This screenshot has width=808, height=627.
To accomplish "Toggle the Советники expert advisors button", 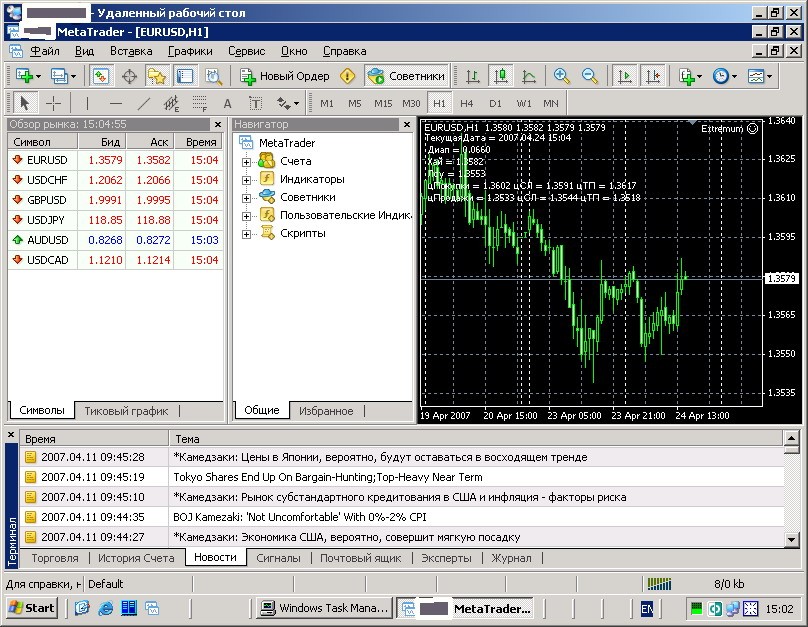I will tap(407, 76).
